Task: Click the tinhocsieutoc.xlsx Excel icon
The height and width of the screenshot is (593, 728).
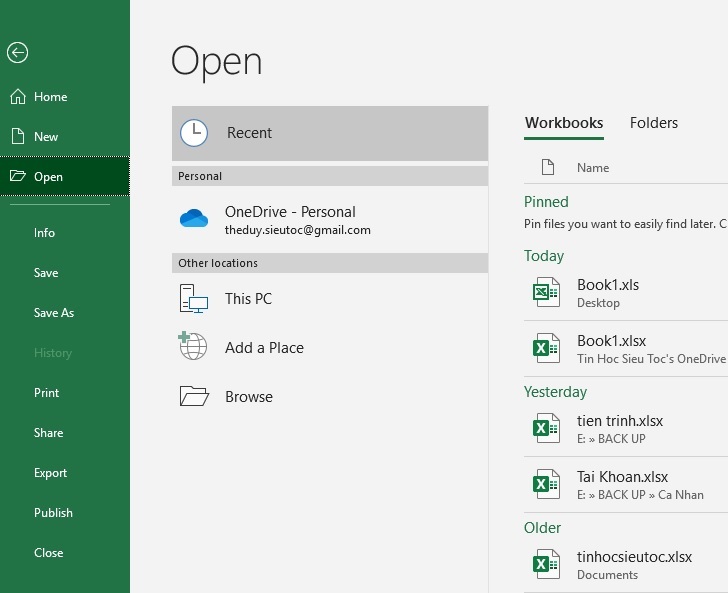Action: click(546, 564)
